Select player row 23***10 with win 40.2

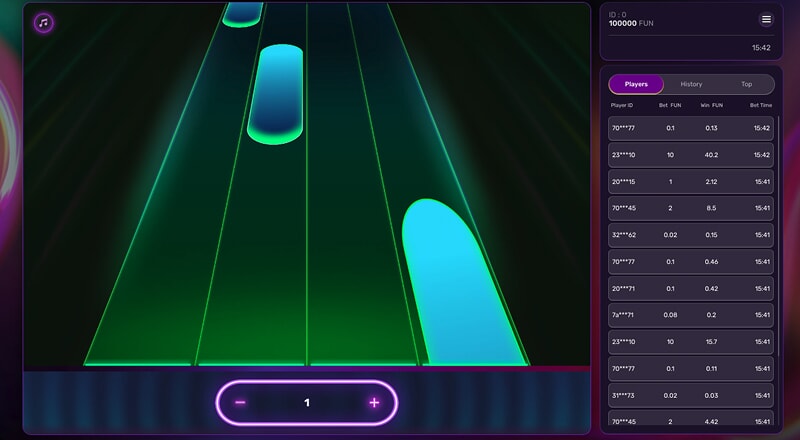pyautogui.click(x=690, y=155)
